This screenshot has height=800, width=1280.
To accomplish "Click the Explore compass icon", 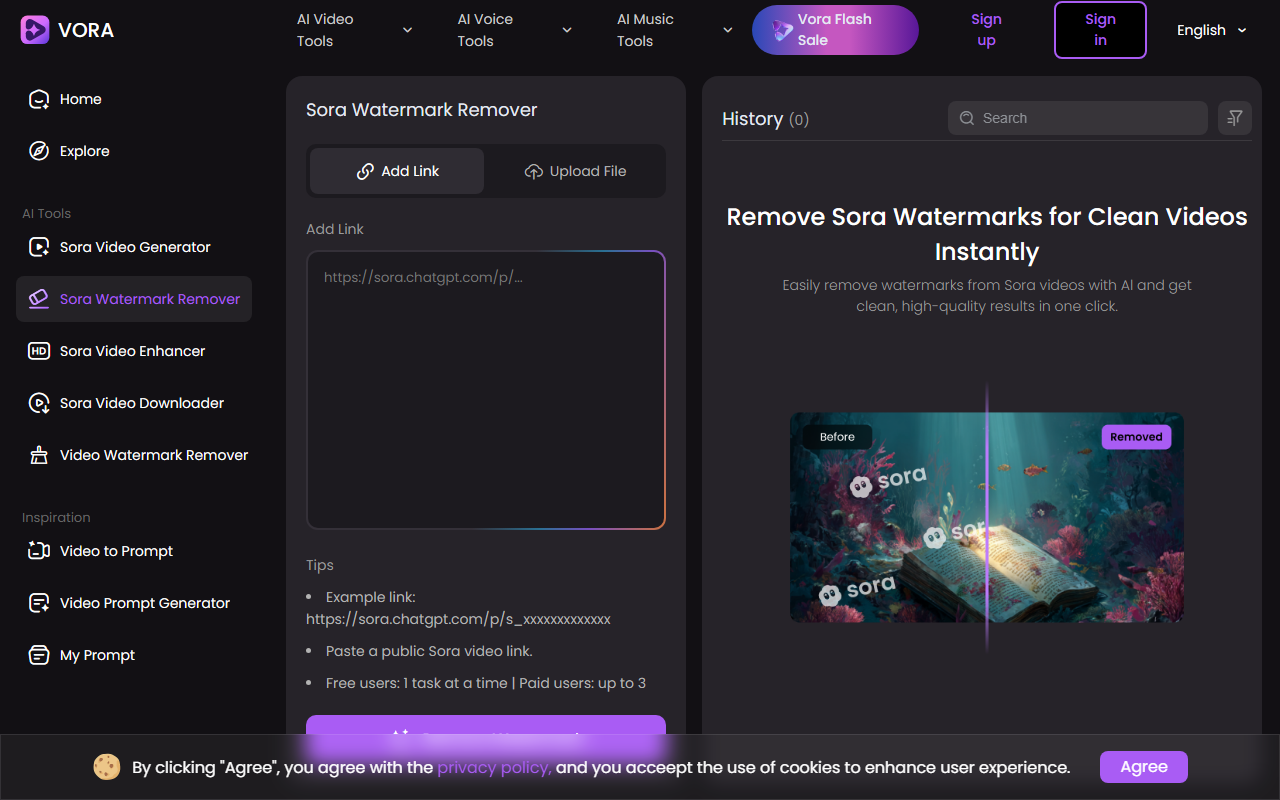I will (x=39, y=151).
